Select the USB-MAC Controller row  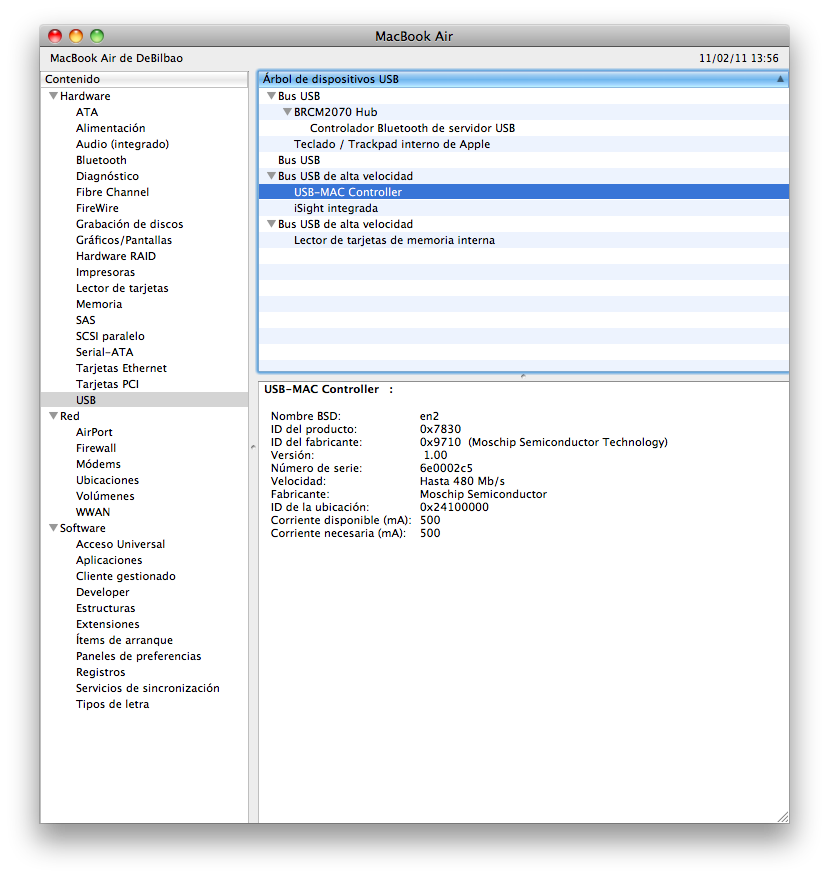click(523, 192)
